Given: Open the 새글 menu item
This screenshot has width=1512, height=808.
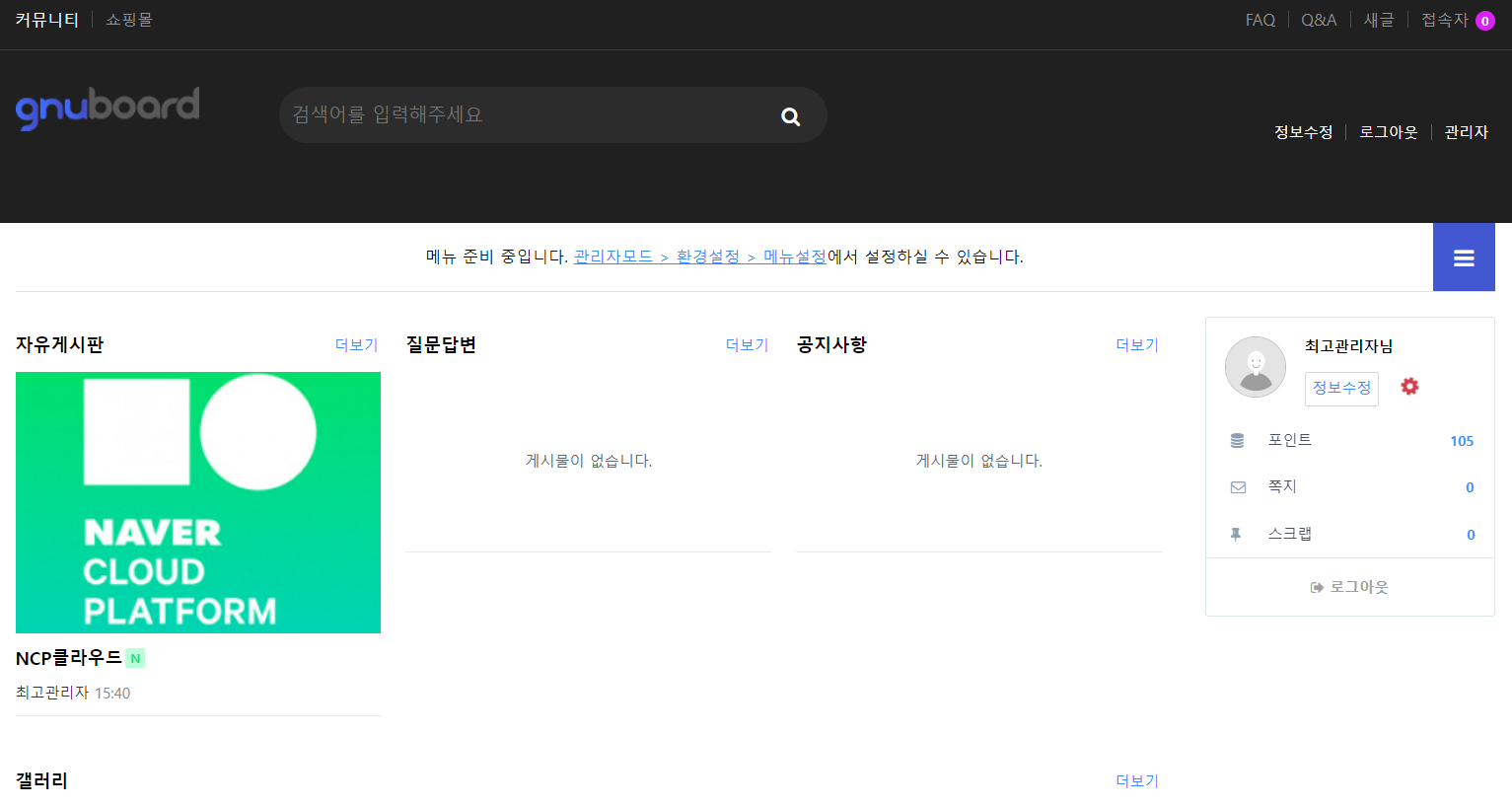Looking at the screenshot, I should pos(1379,20).
